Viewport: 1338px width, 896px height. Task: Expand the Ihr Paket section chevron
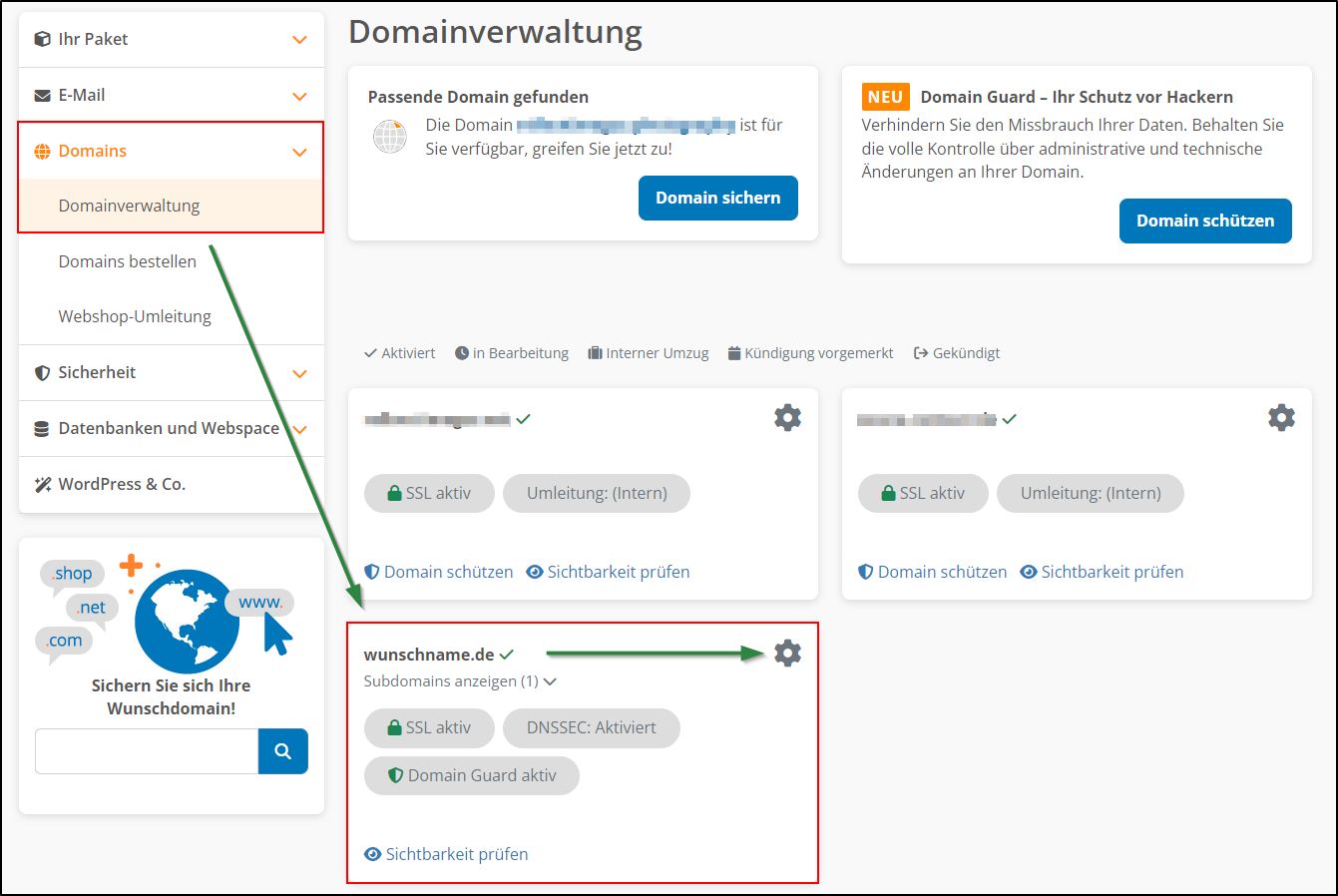click(299, 39)
